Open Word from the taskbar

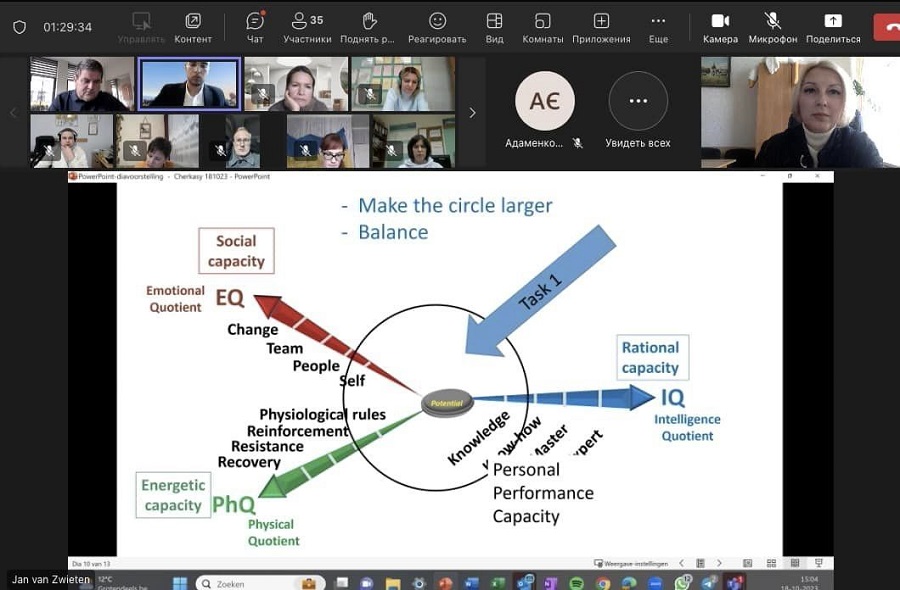(472, 583)
